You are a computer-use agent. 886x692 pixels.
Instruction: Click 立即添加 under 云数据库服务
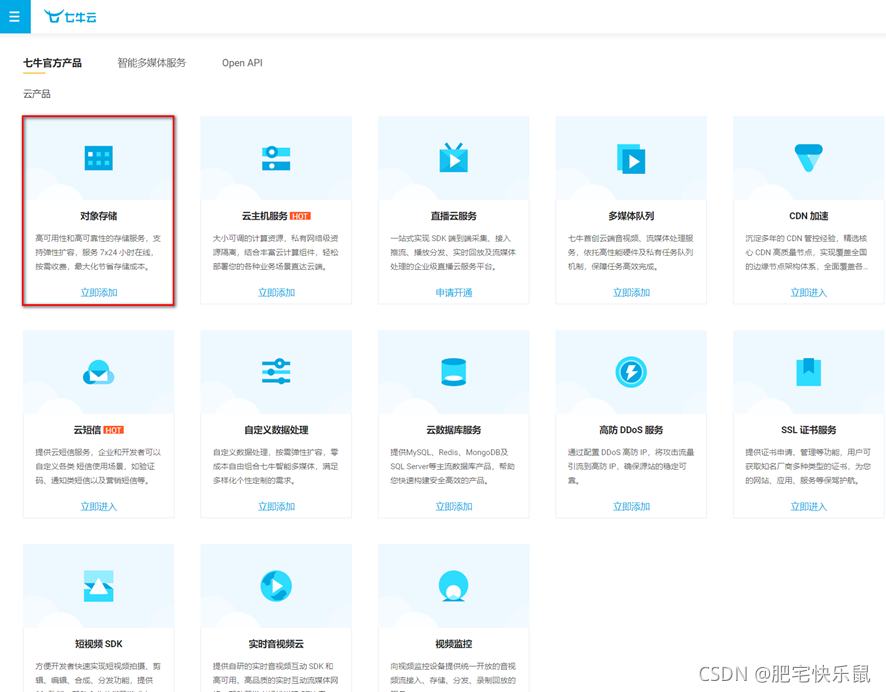[x=454, y=507]
